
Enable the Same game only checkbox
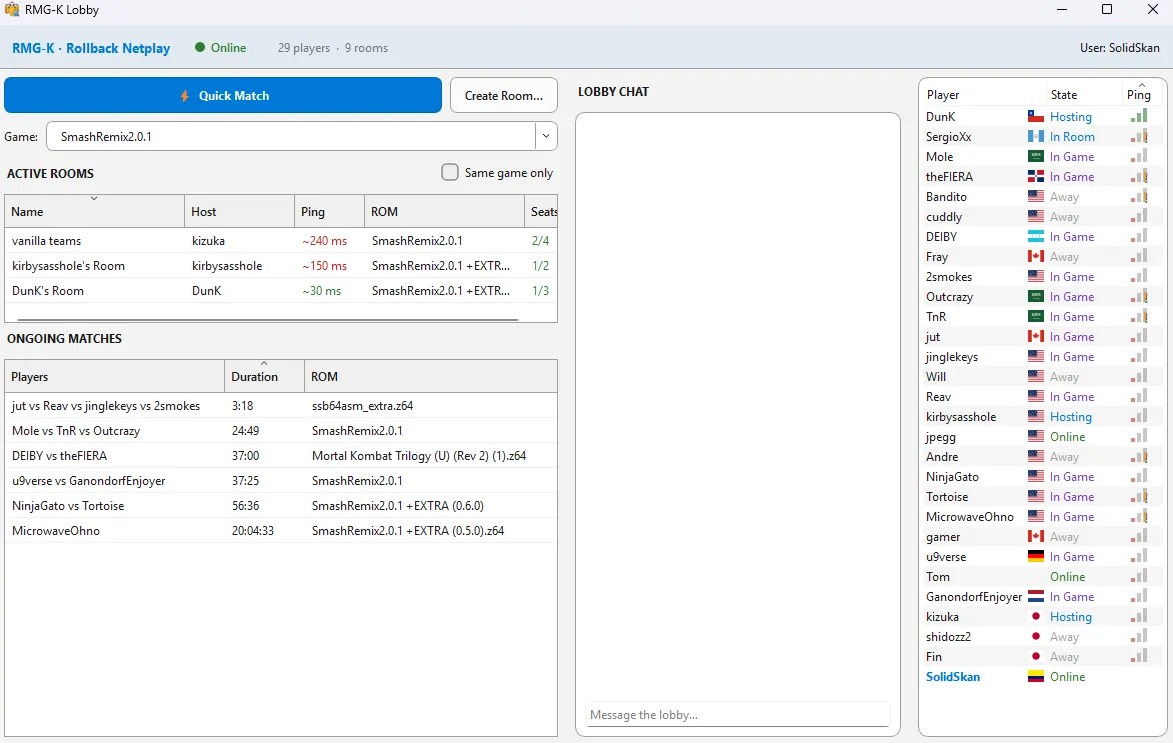click(x=450, y=173)
